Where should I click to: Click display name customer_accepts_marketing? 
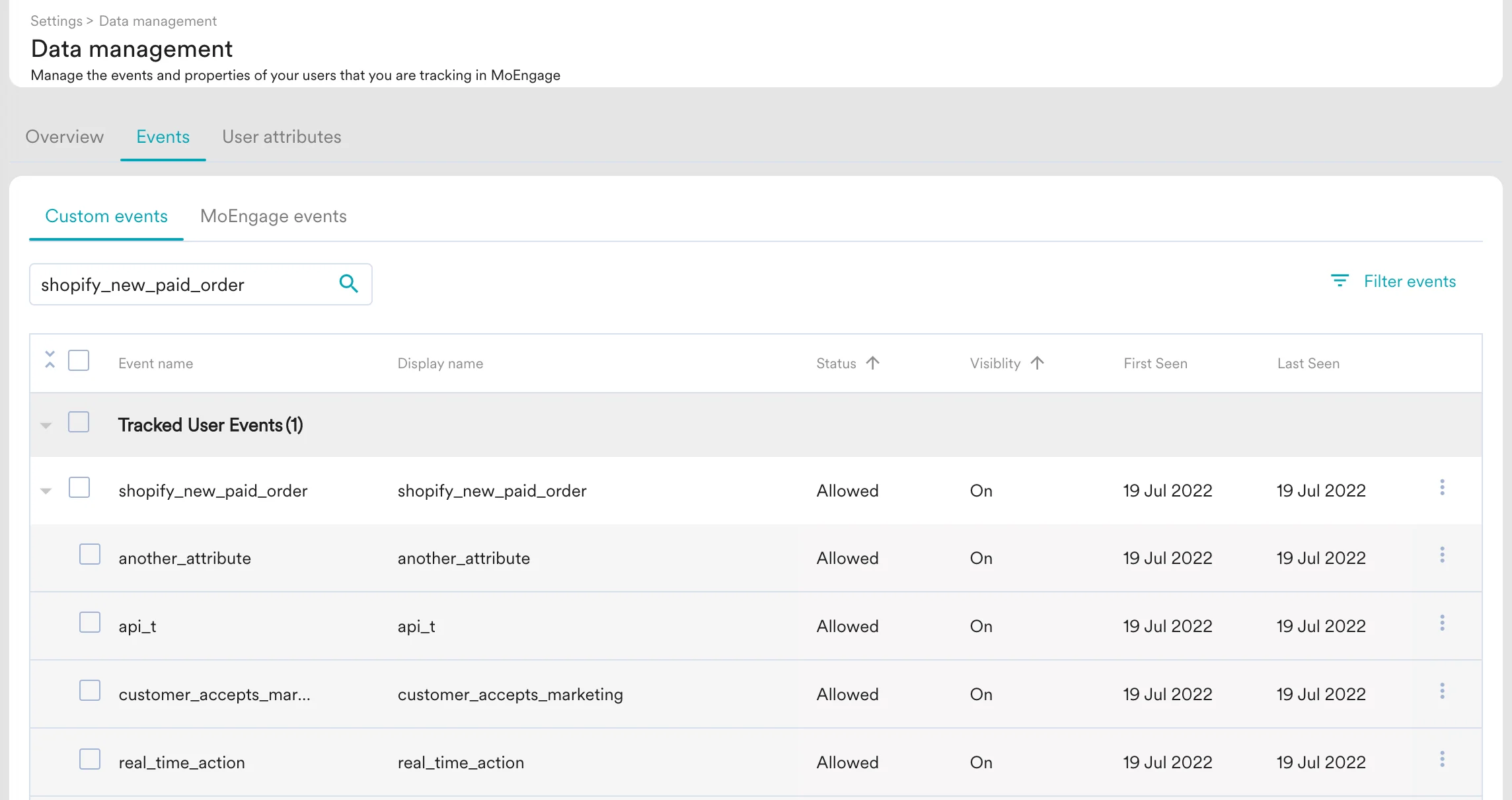[510, 694]
